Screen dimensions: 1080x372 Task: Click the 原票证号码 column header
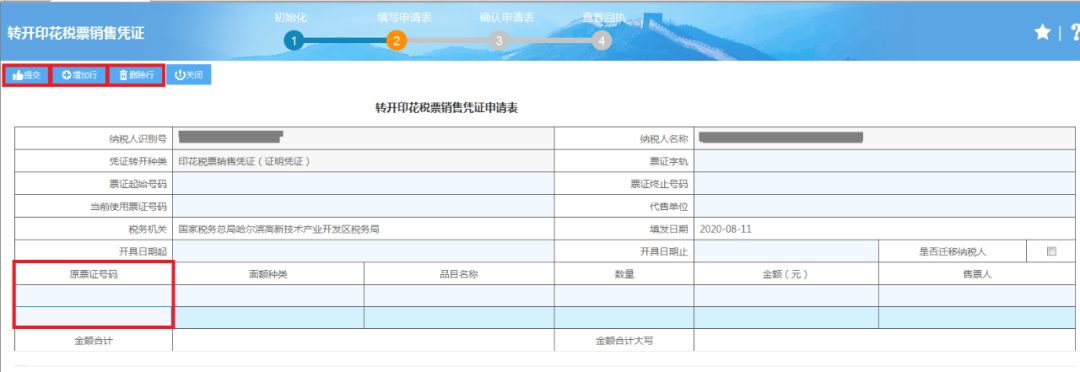(x=93, y=273)
